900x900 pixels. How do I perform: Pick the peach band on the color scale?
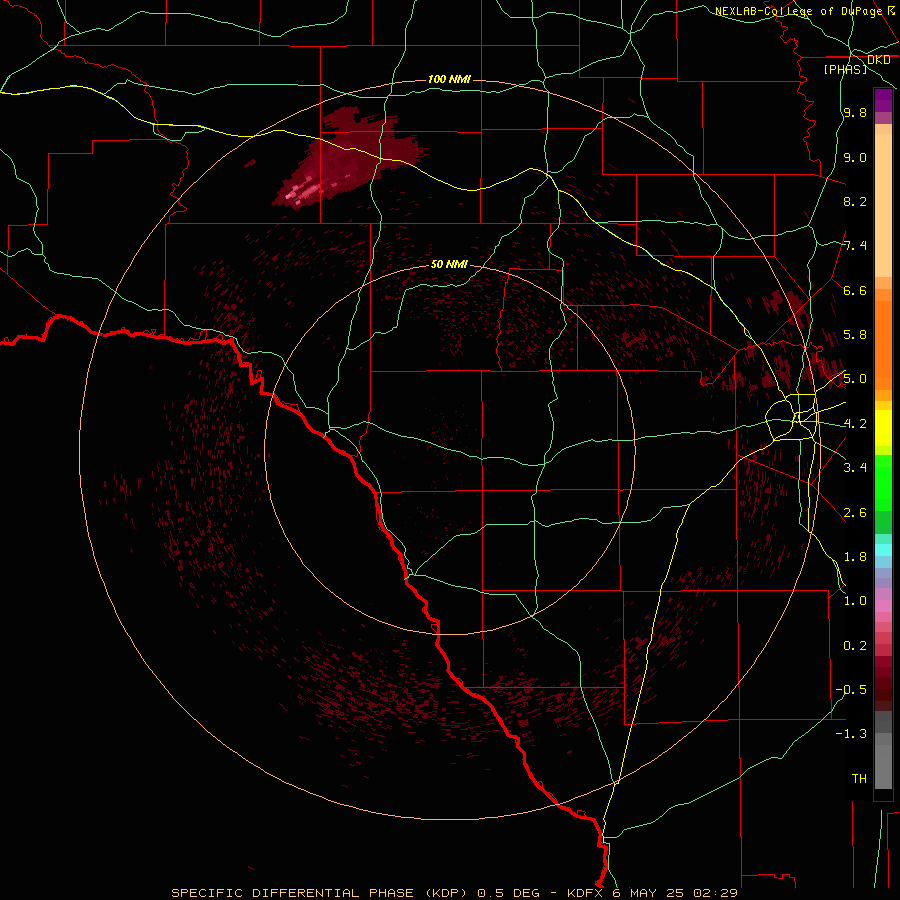point(883,201)
